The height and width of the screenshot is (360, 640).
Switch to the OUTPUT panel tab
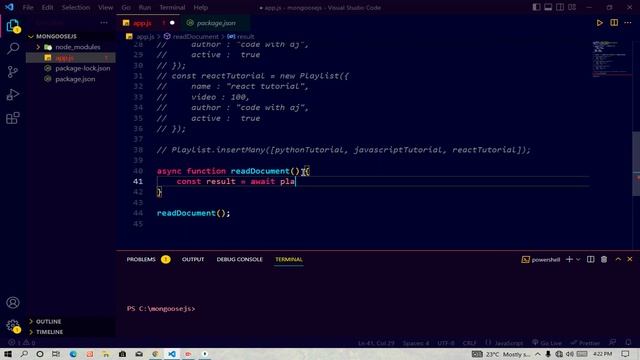pyautogui.click(x=193, y=259)
